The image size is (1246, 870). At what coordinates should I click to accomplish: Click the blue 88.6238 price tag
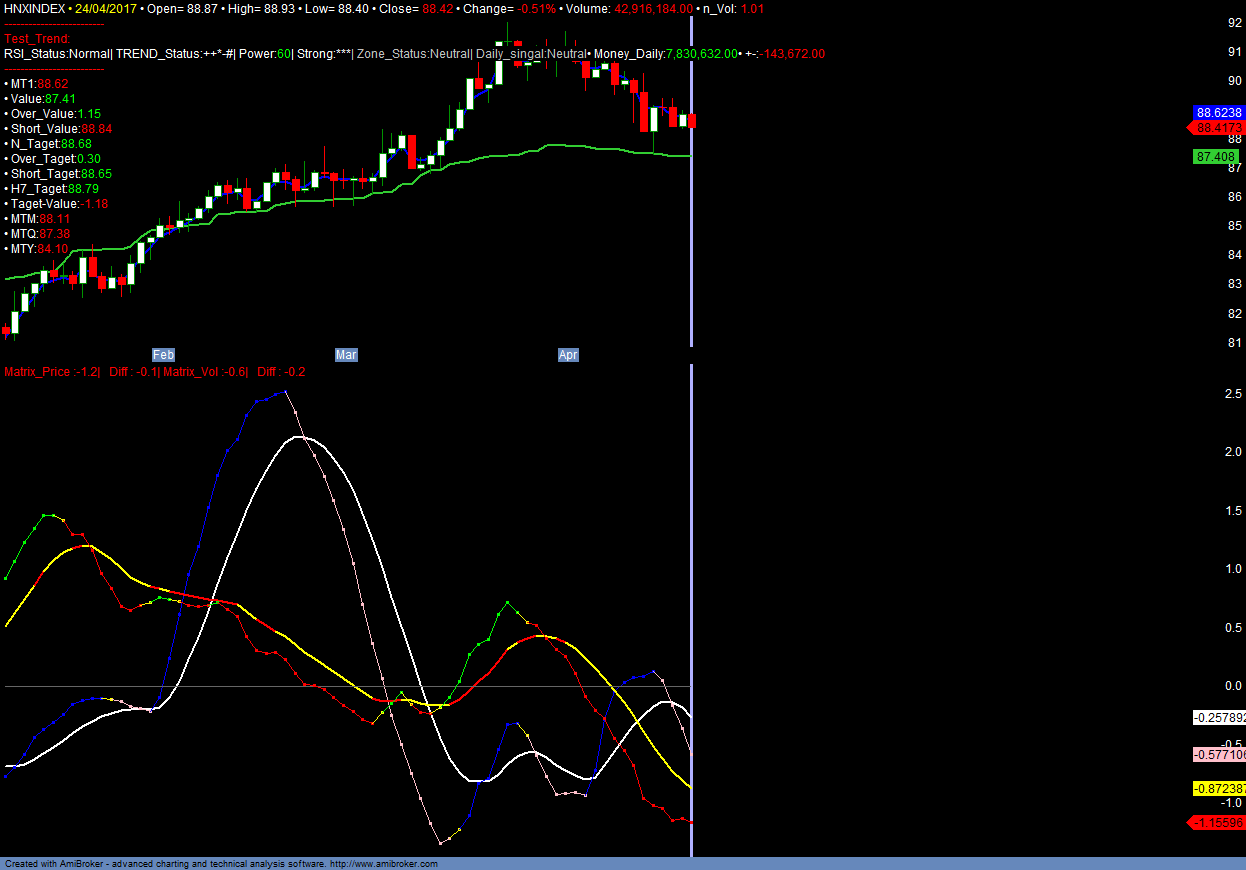1218,113
